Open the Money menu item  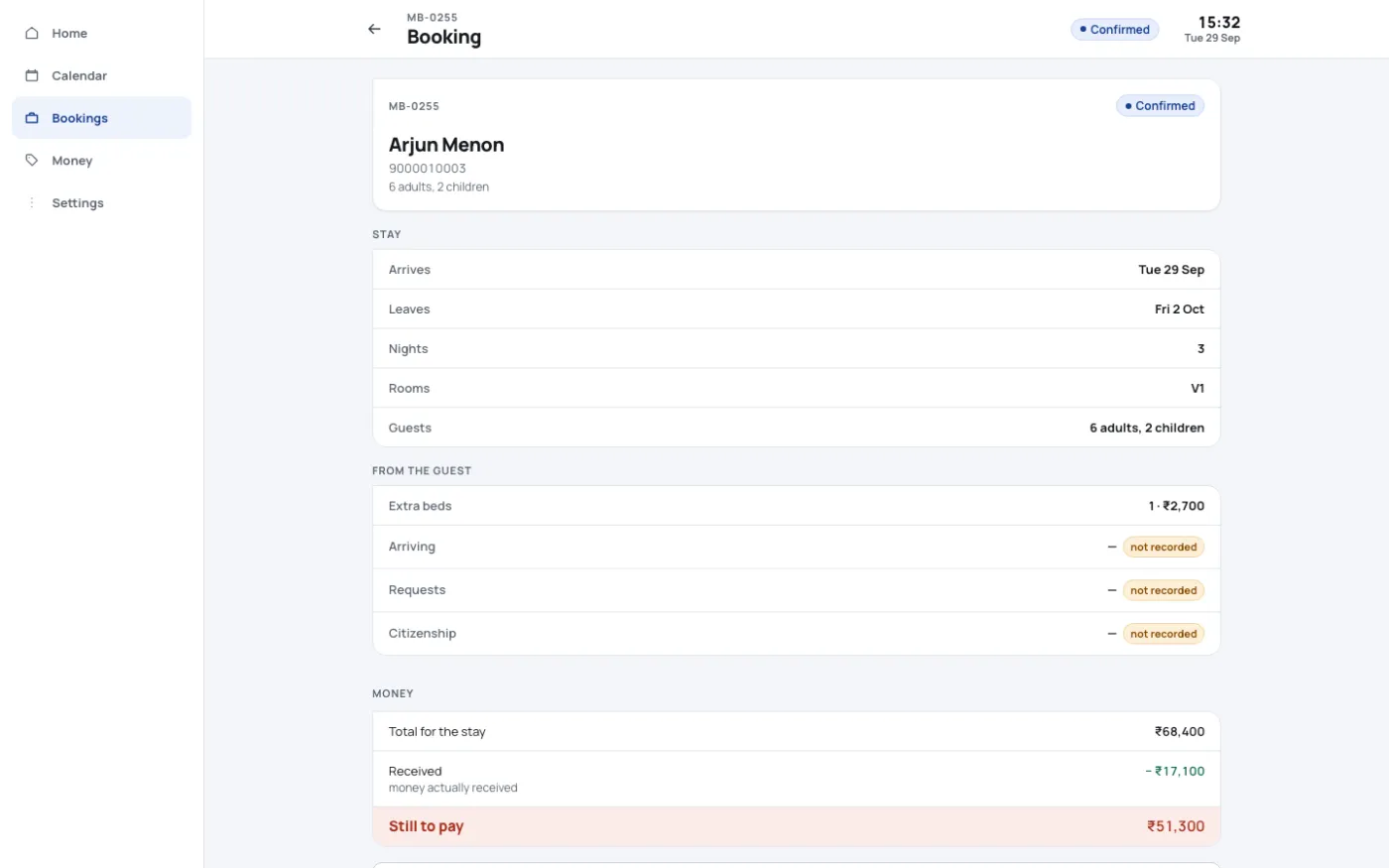pos(101,160)
